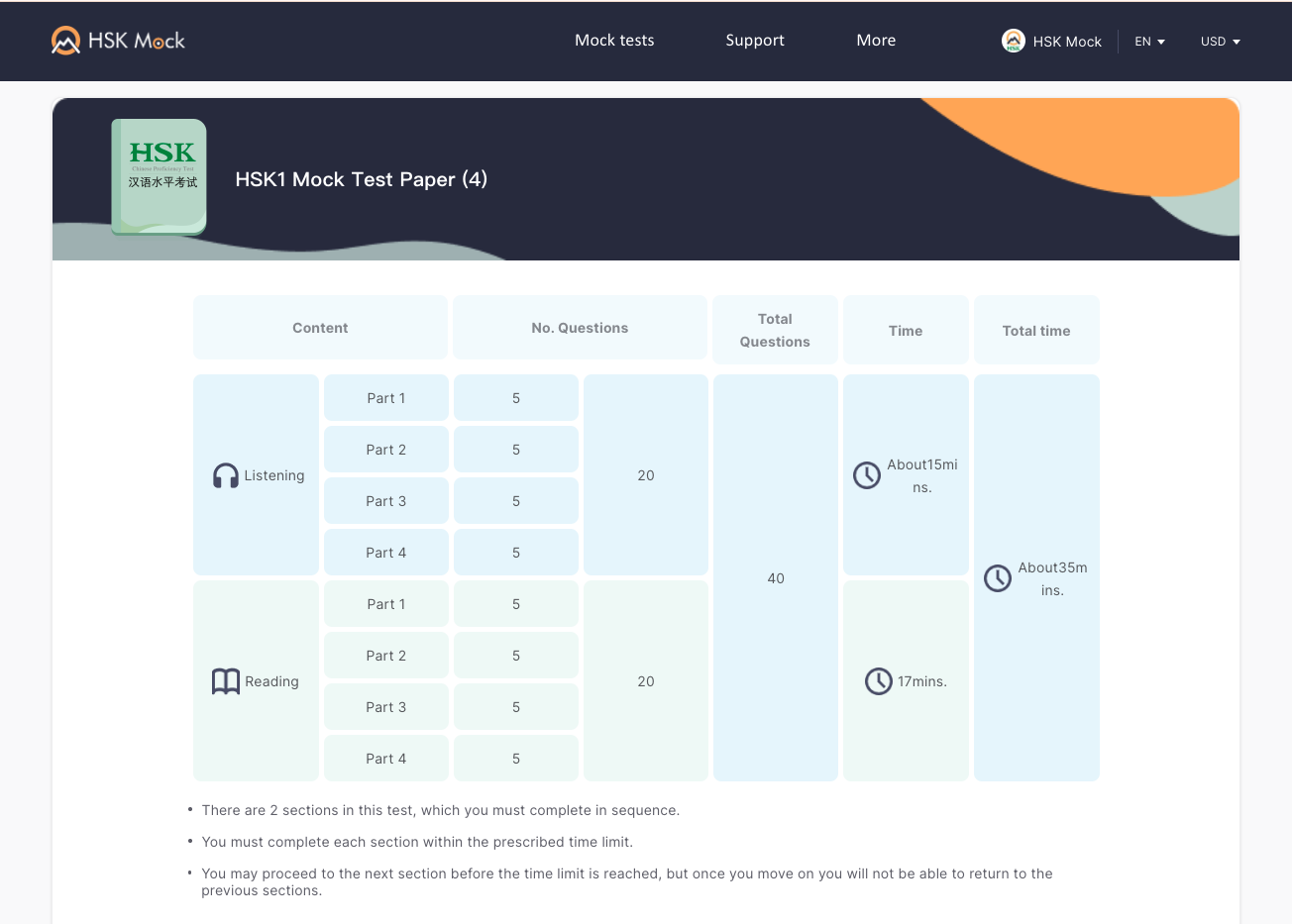Viewport: 1292px width, 924px height.
Task: Click the 'prescribed time limit' instruction line
Action: (417, 842)
